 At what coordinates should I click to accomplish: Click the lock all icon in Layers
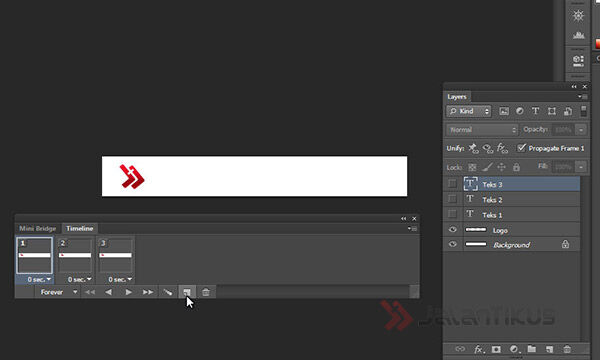tap(516, 167)
